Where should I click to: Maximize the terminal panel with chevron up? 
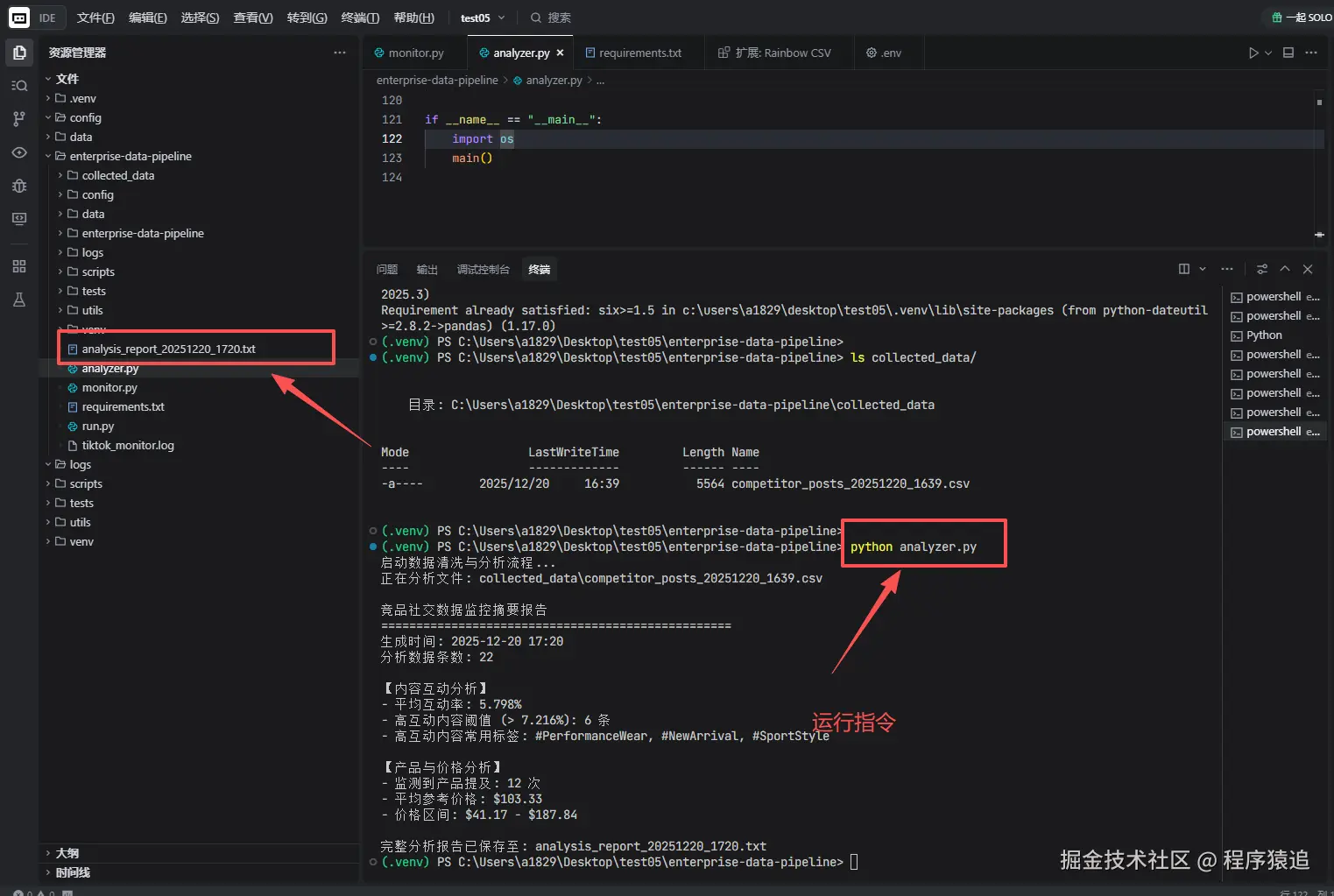point(1285,269)
